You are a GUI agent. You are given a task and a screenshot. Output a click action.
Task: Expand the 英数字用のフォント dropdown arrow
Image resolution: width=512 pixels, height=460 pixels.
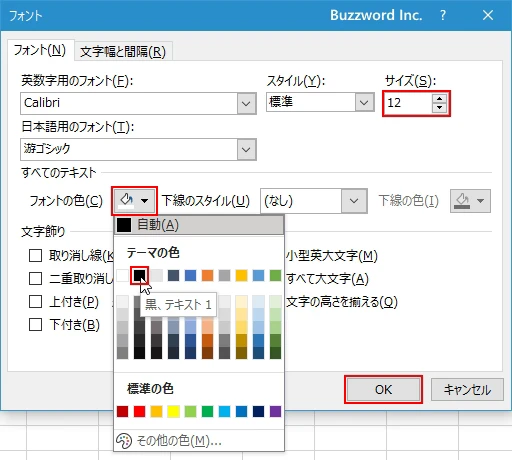(x=246, y=103)
